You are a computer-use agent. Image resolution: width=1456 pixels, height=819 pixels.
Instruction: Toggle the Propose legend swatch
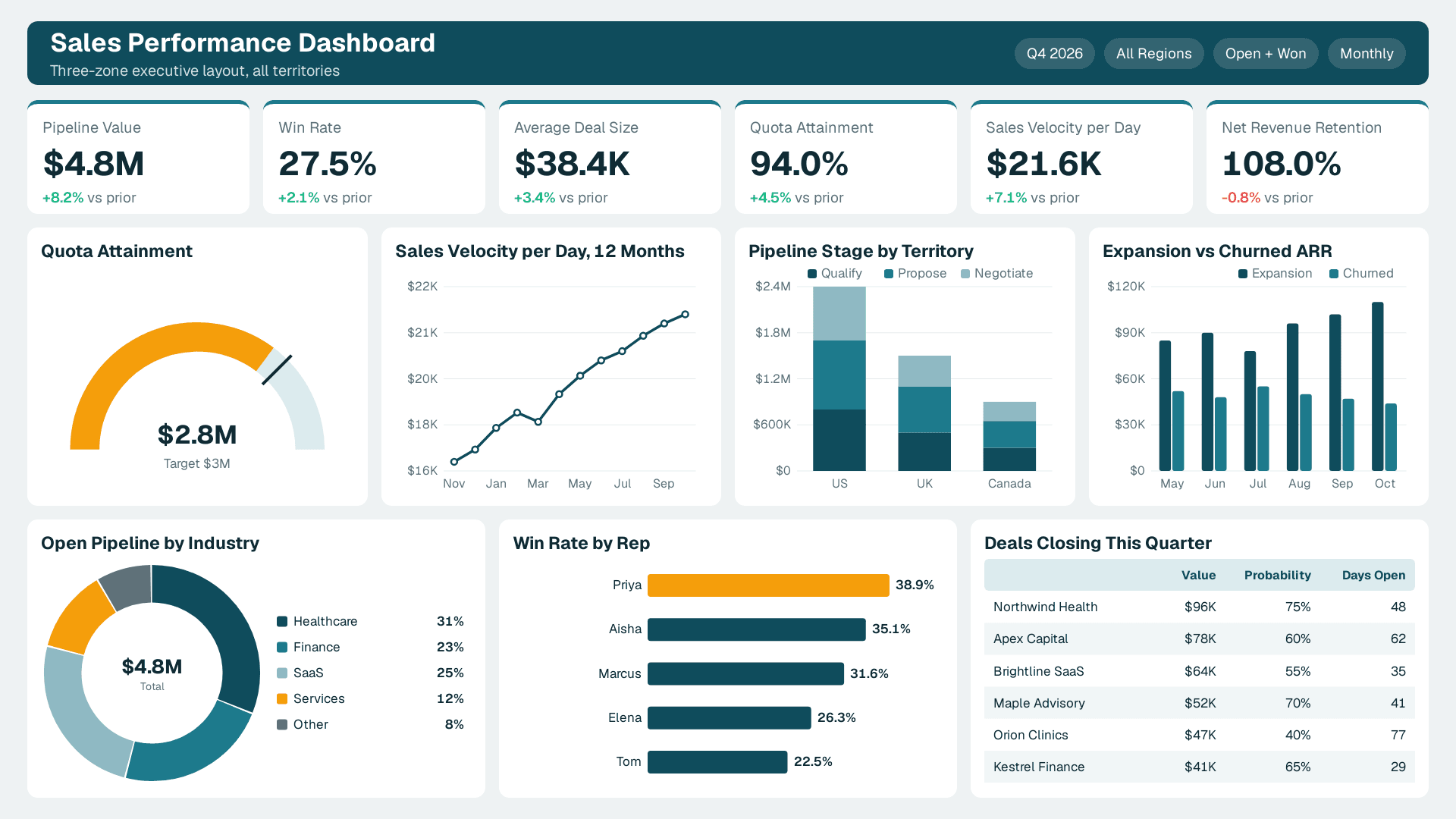pyautogui.click(x=889, y=274)
